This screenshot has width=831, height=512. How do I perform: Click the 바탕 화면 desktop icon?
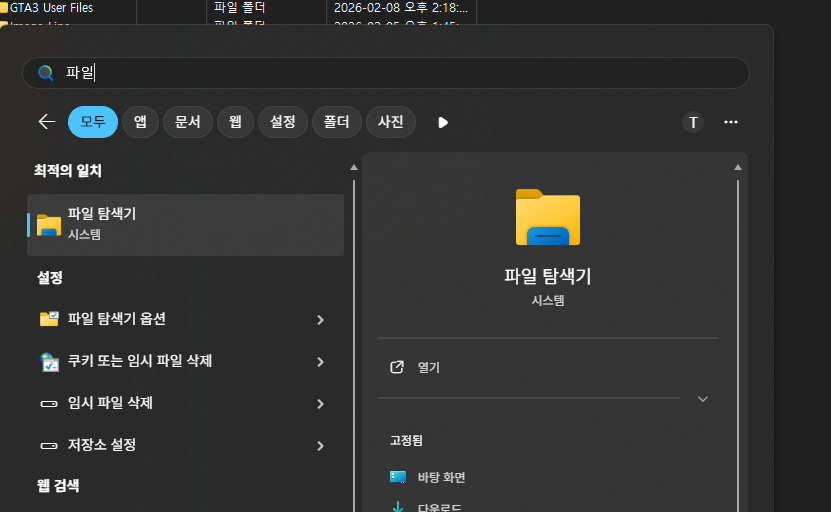click(x=398, y=477)
